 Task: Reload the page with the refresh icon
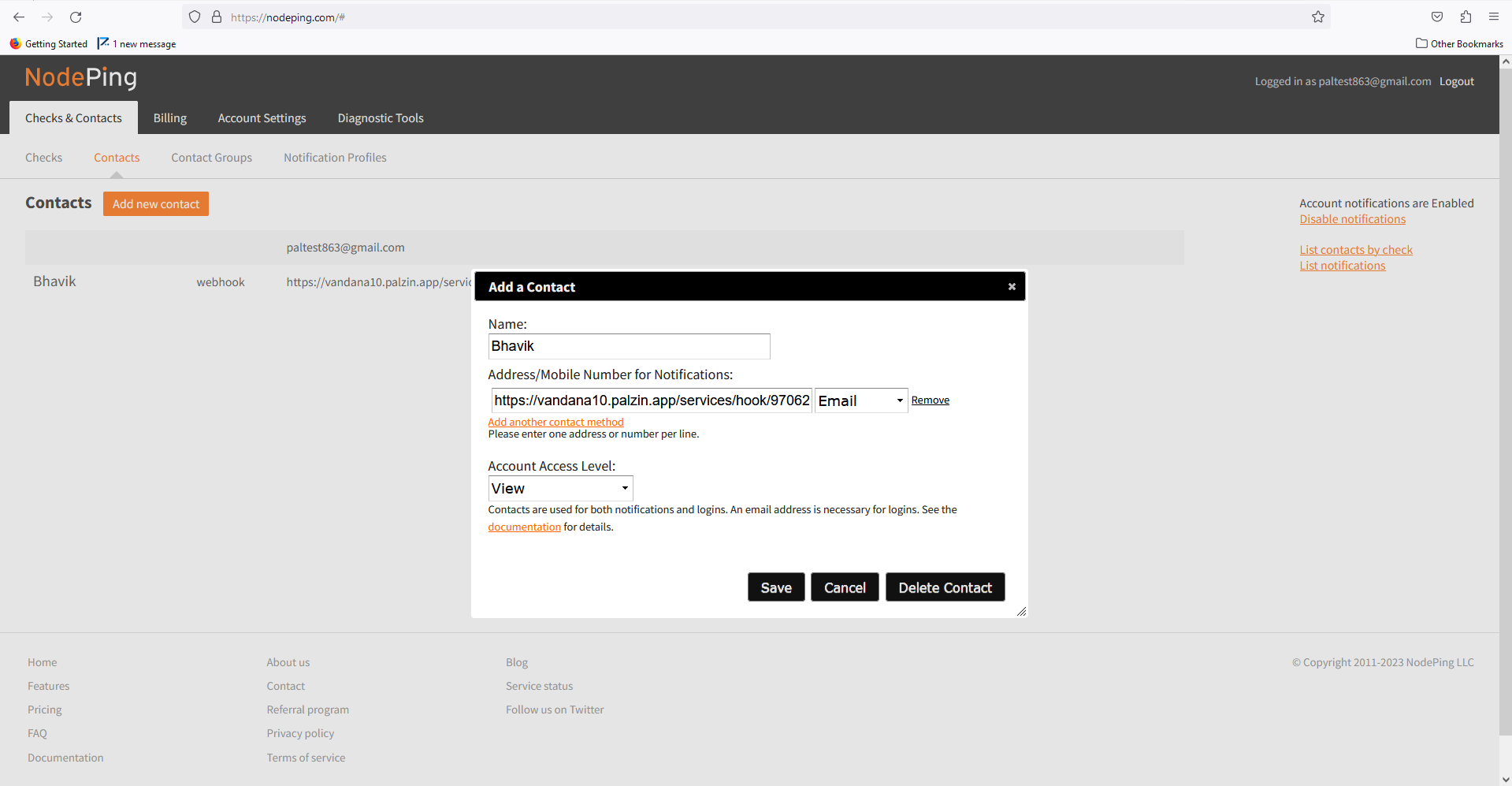click(76, 17)
